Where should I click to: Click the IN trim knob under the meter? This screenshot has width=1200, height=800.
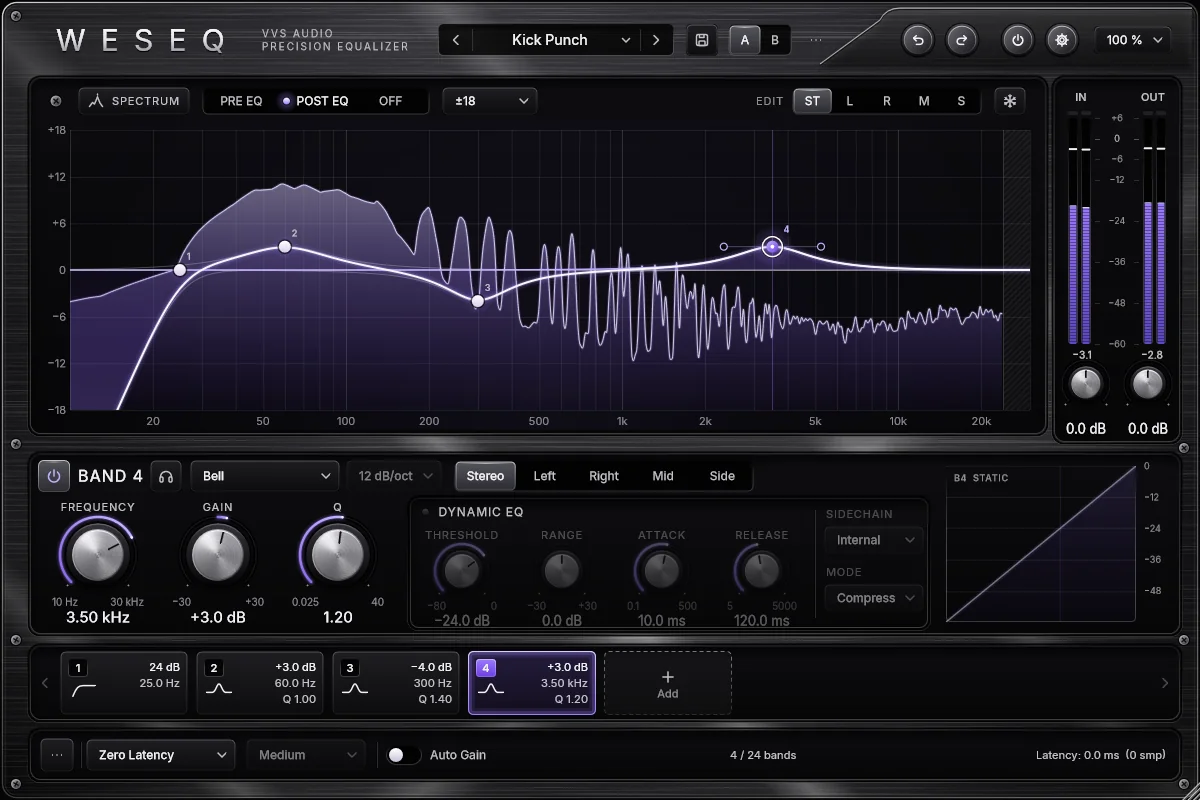tap(1086, 383)
